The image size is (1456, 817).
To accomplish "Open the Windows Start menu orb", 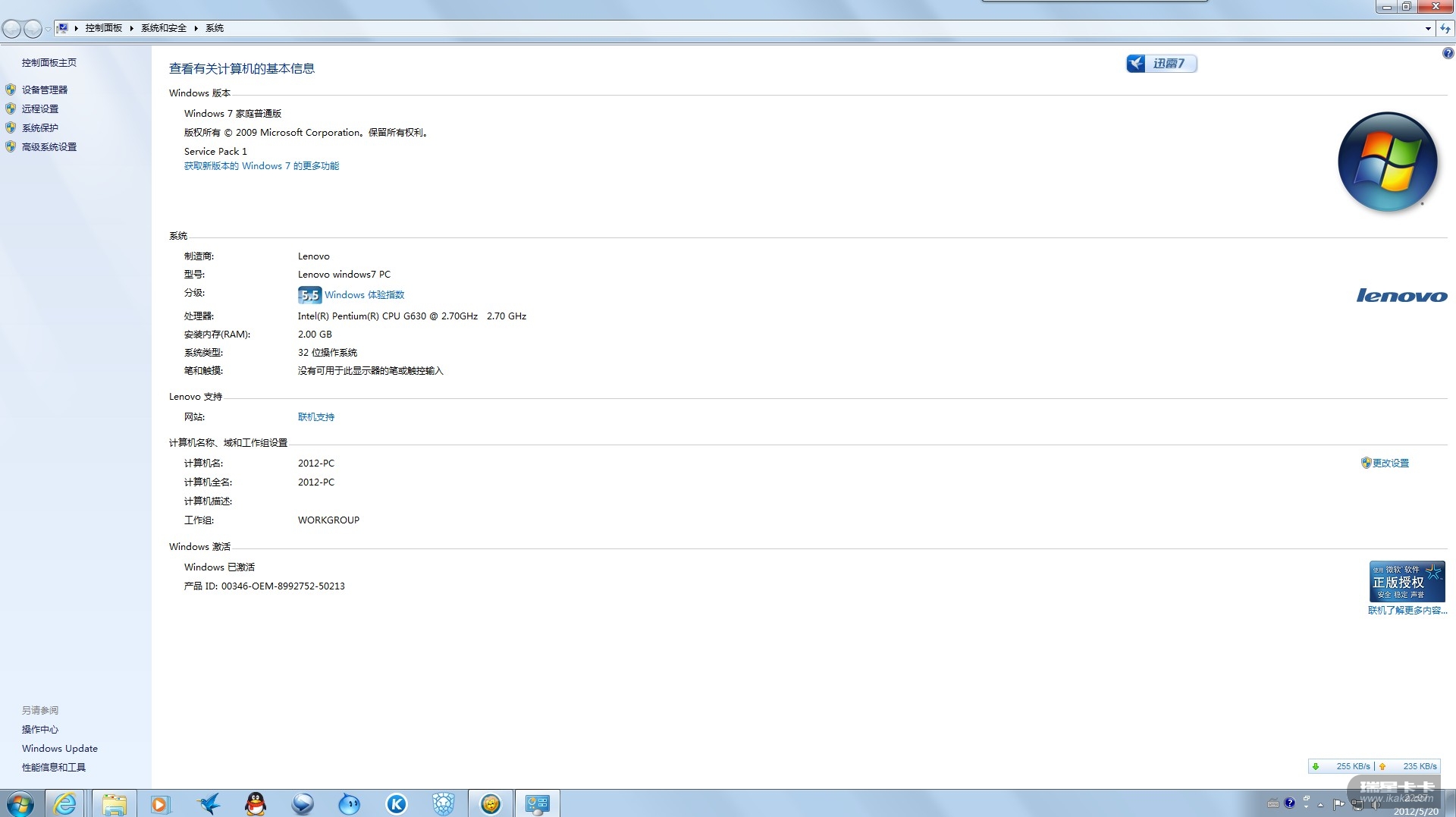I will coord(20,803).
